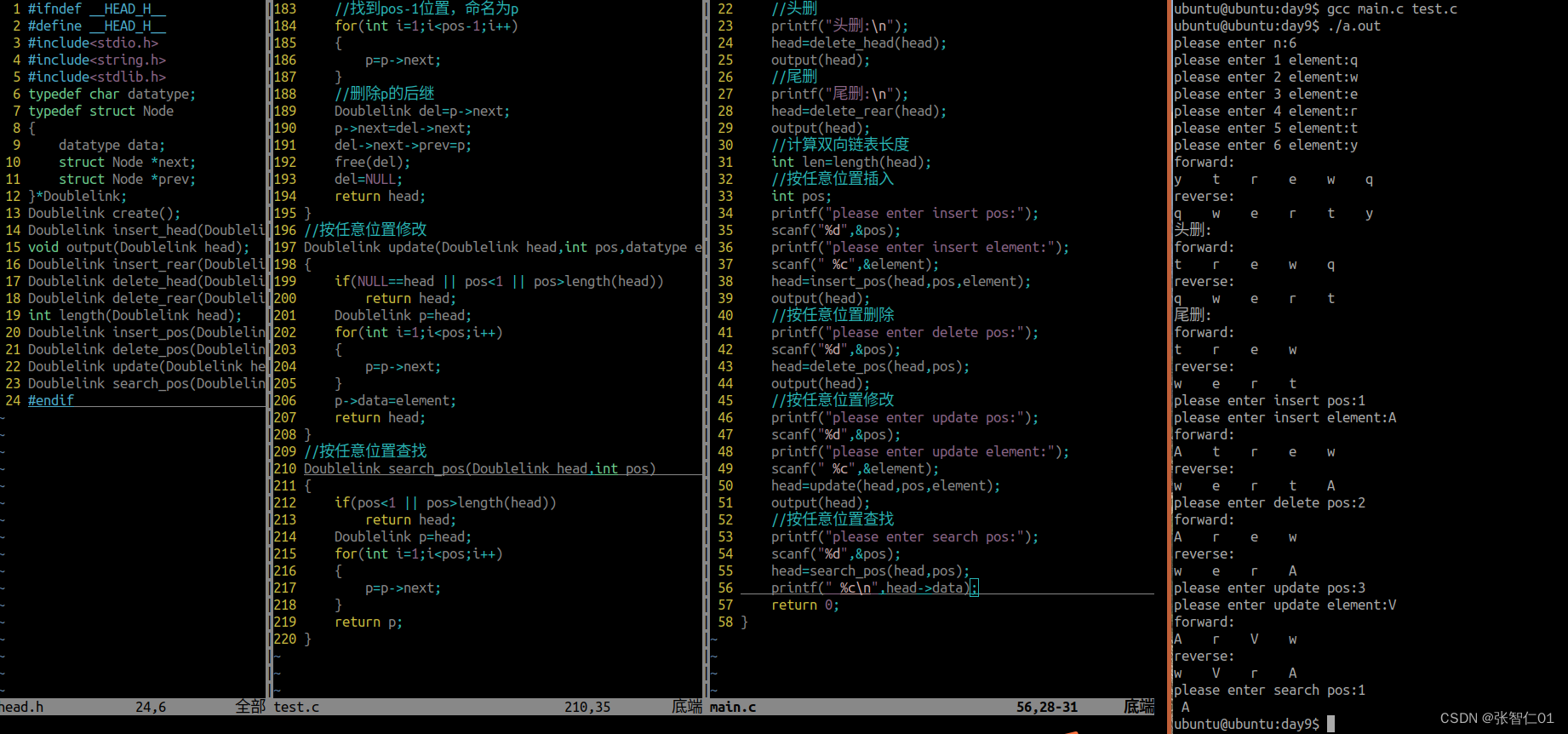Click 'for(int i=1;i<pos-1;i++)' on line 184
This screenshot has width=1568, height=734.
(426, 26)
